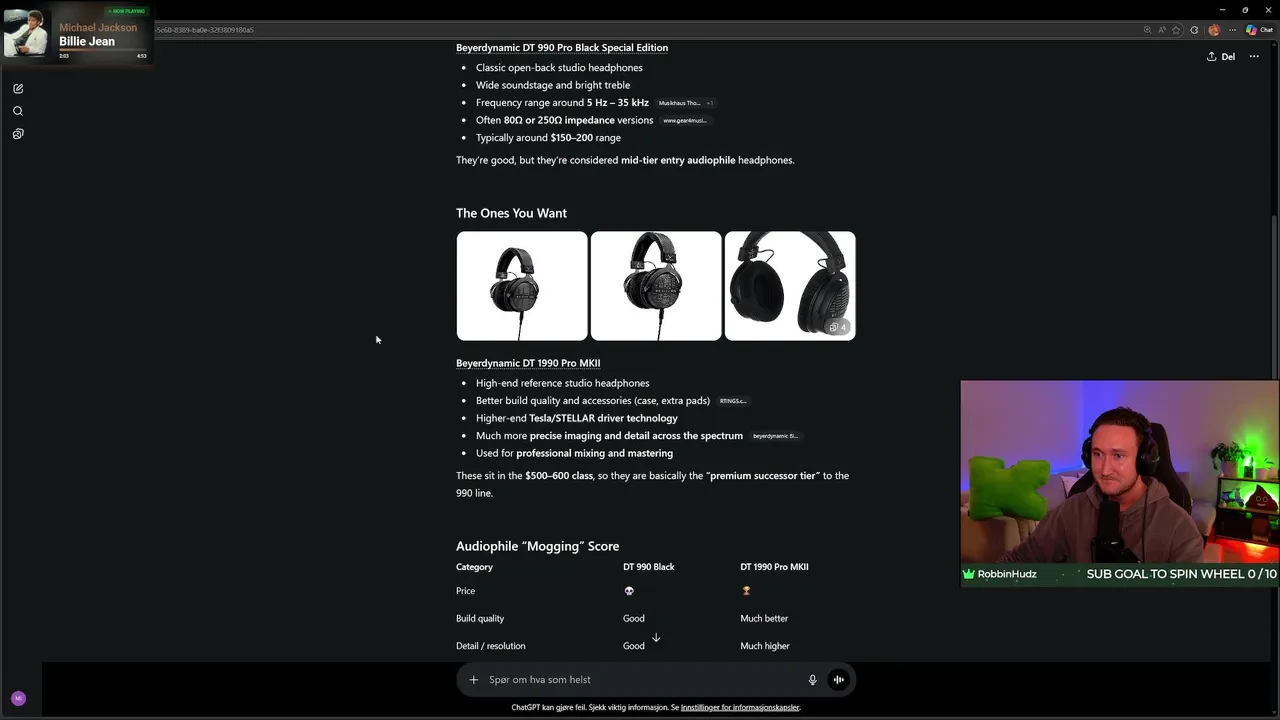Open the browser profile avatar
The width and height of the screenshot is (1280, 720).
tap(1214, 30)
